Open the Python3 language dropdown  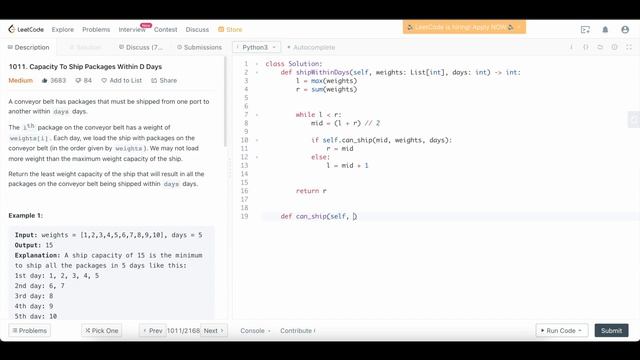256,47
